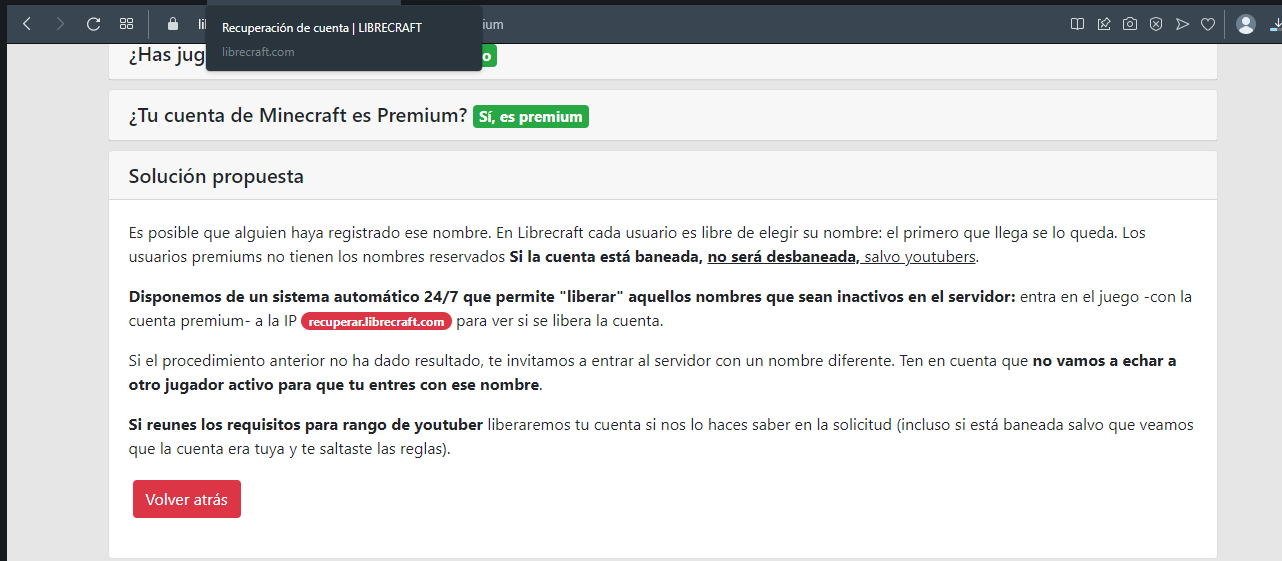Click the green 'Sí, es premium' badge
The height and width of the screenshot is (561, 1282).
click(531, 117)
